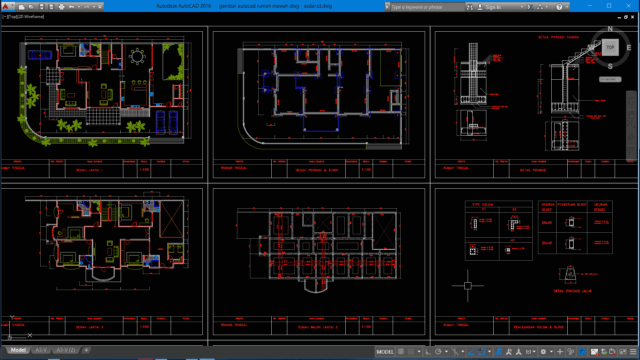Click the annotation visibility icon in status bar
Image resolution: width=640 pixels, height=360 pixels.
tap(499, 351)
